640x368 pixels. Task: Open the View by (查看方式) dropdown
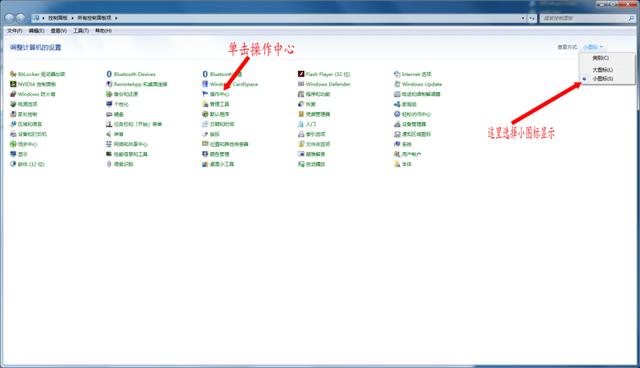[x=593, y=47]
